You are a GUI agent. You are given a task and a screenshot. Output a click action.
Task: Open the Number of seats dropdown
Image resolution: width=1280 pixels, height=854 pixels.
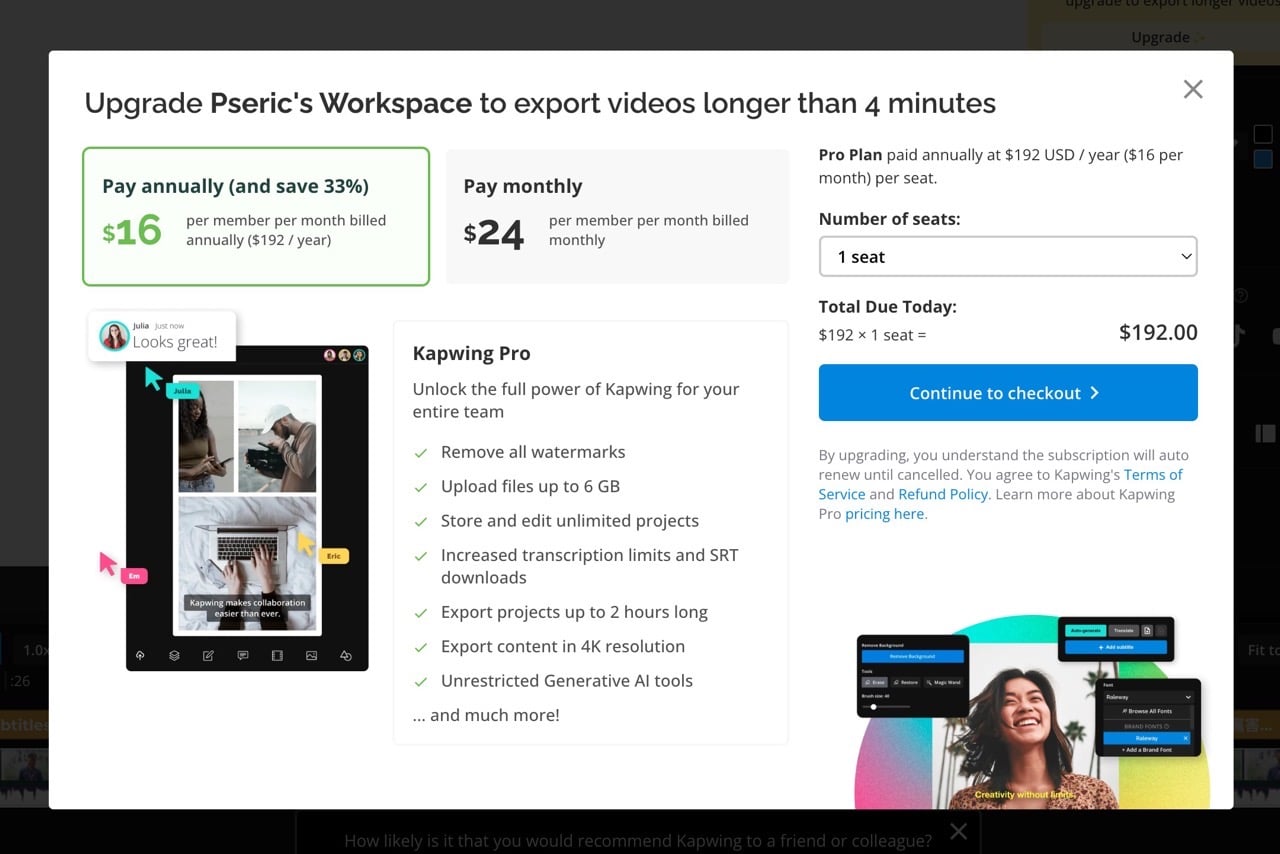tap(1008, 257)
